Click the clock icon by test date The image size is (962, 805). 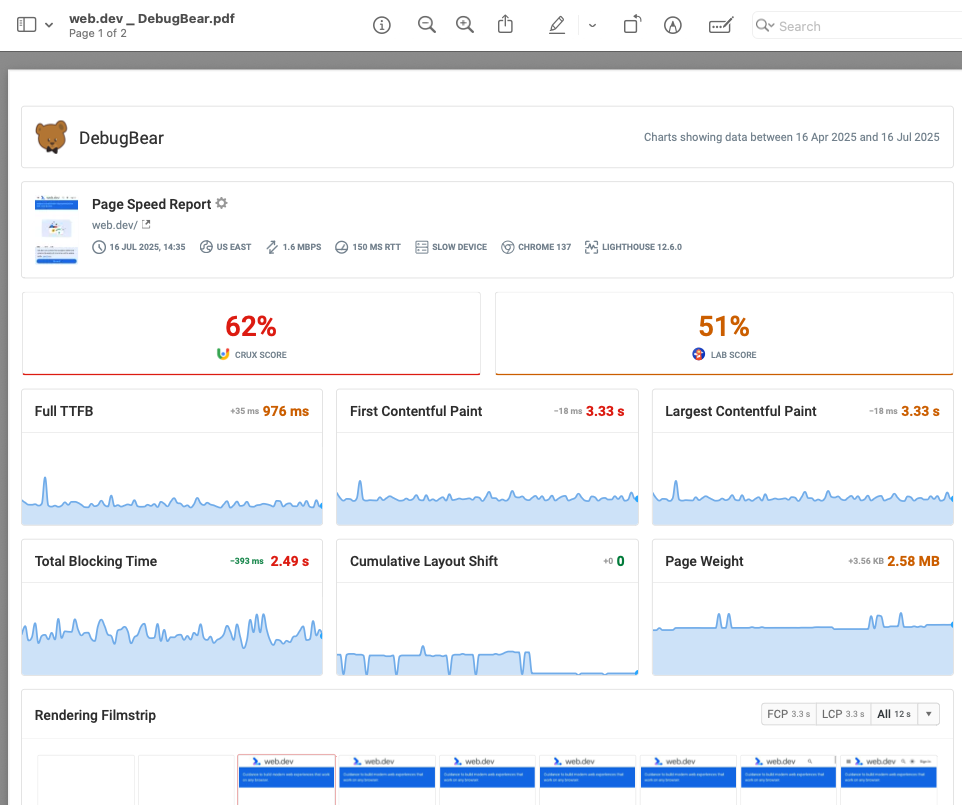coord(99,247)
